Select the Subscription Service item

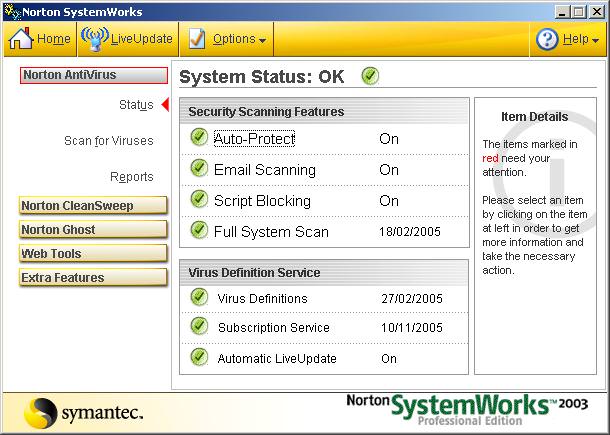274,328
